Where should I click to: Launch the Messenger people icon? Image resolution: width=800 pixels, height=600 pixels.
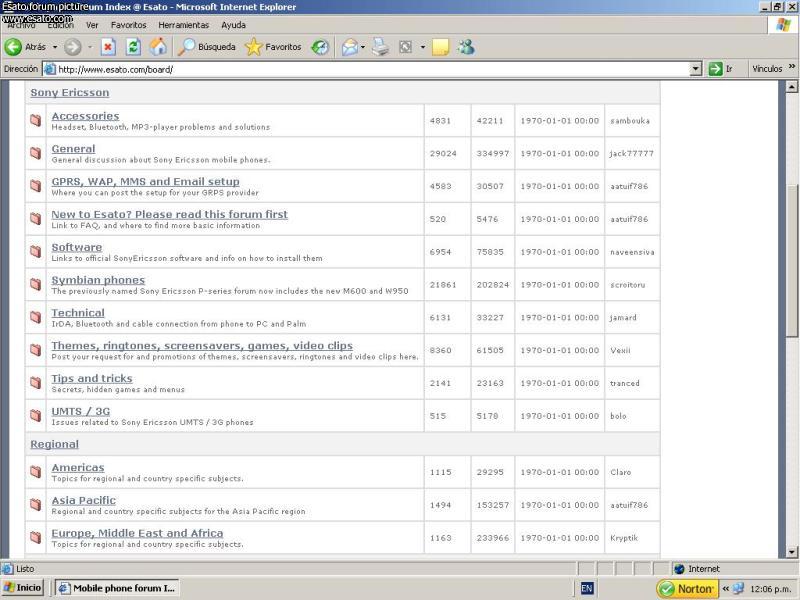pos(466,47)
